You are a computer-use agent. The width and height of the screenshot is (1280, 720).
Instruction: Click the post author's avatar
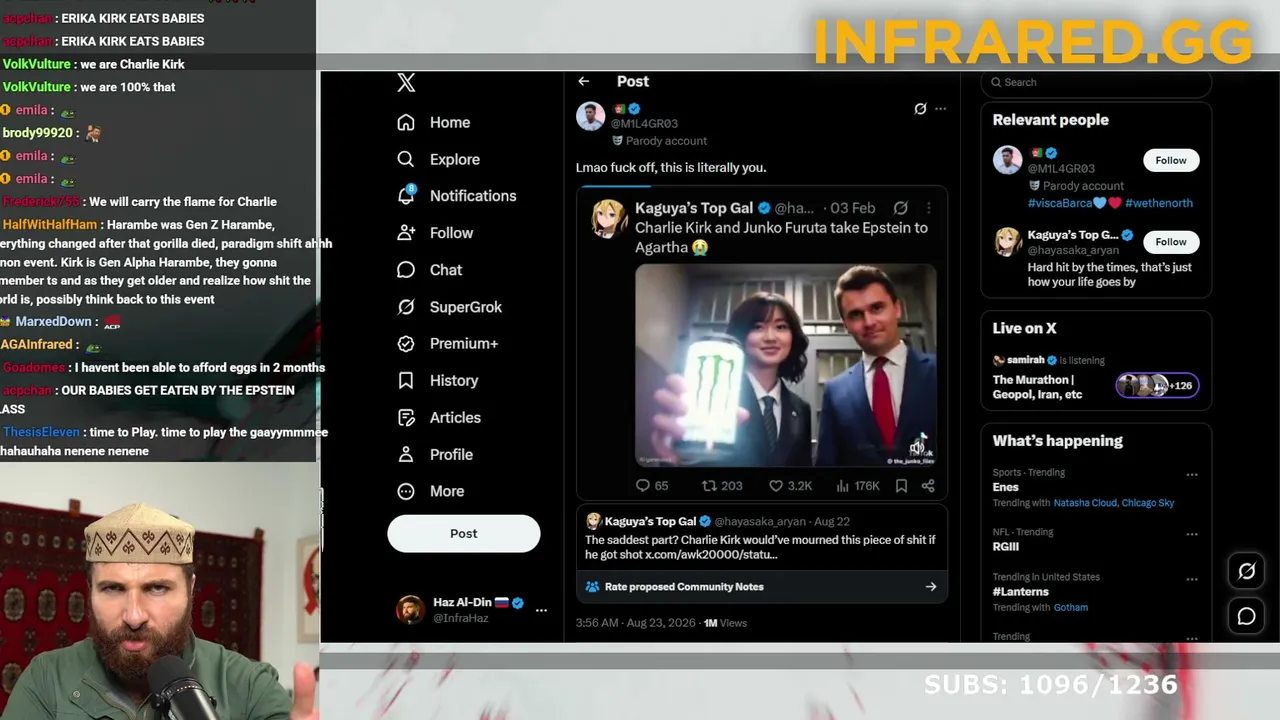click(x=590, y=116)
